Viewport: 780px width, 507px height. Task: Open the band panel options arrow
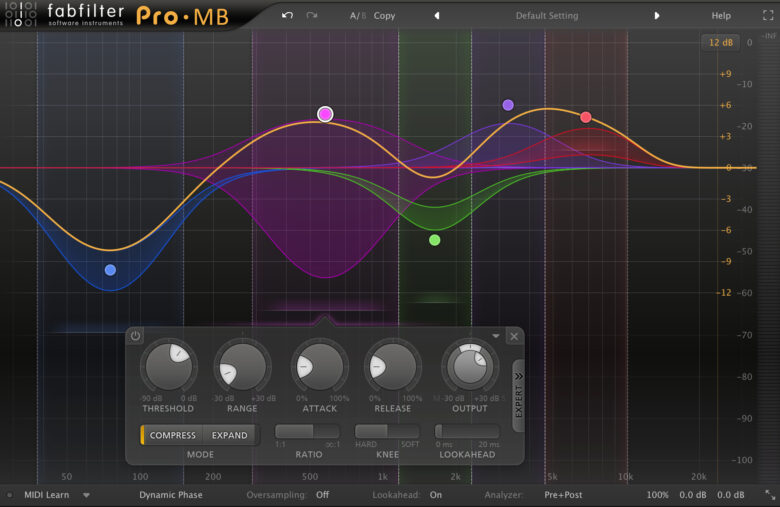[495, 336]
